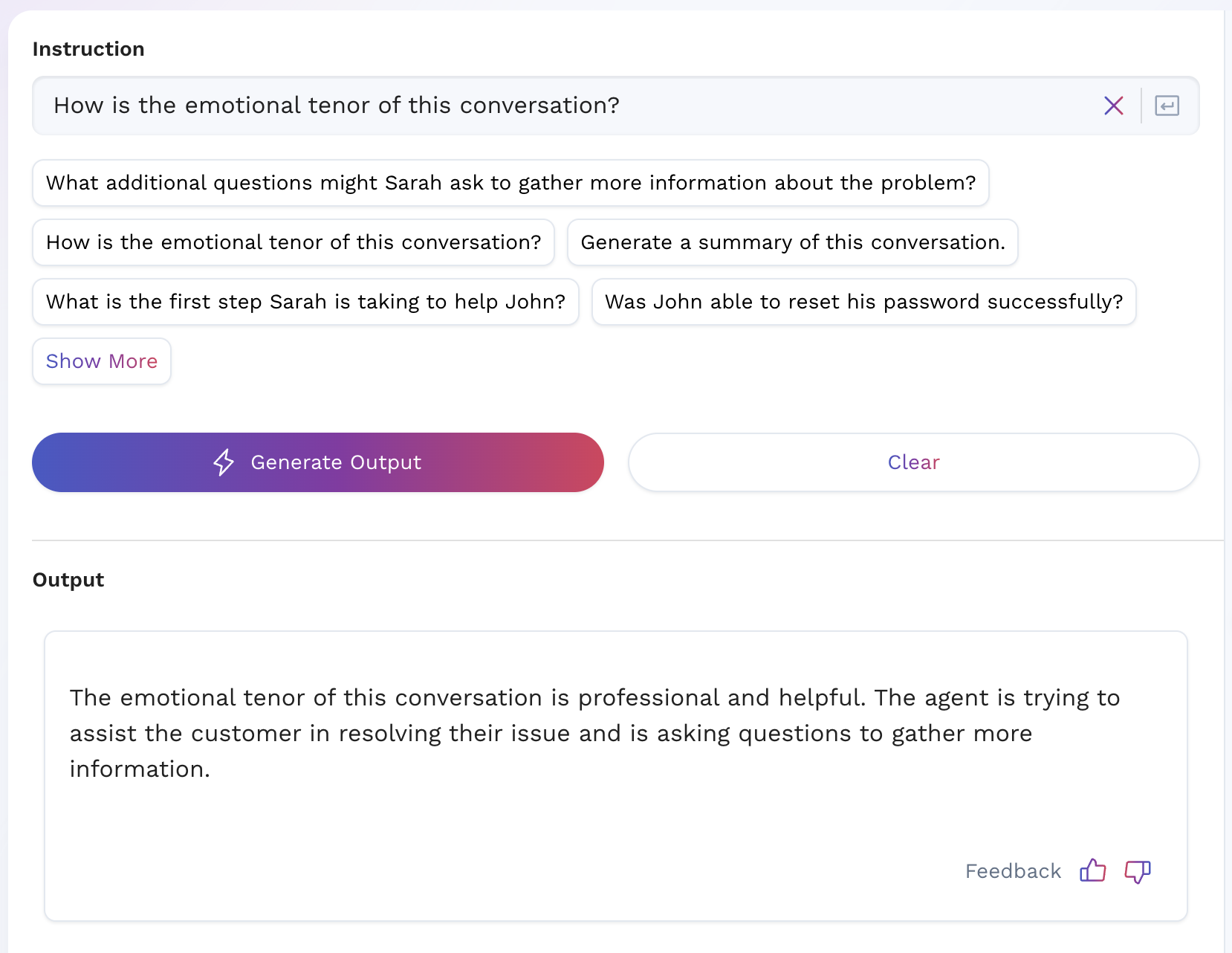Choose the 'How is the emotional tenor' suggestion chip
Image resolution: width=1232 pixels, height=953 pixels.
tap(294, 242)
